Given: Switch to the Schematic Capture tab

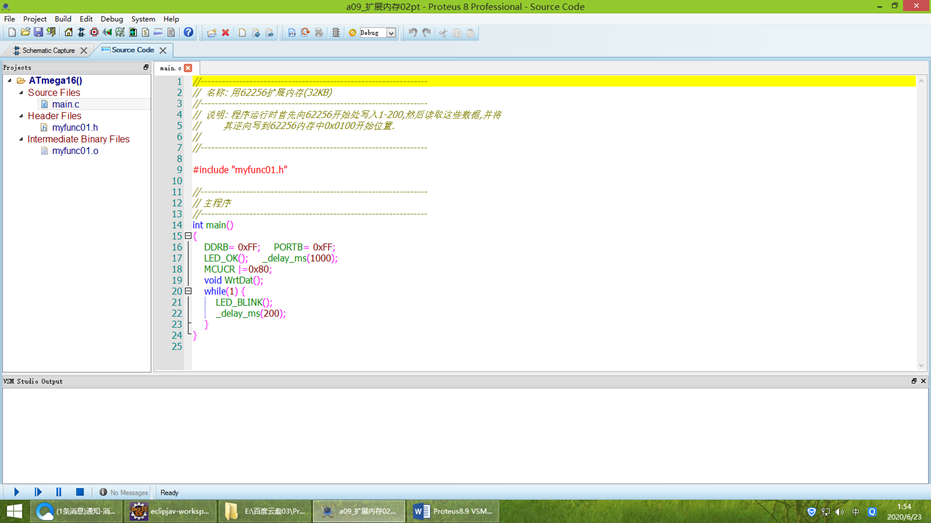Looking at the screenshot, I should (x=48, y=50).
